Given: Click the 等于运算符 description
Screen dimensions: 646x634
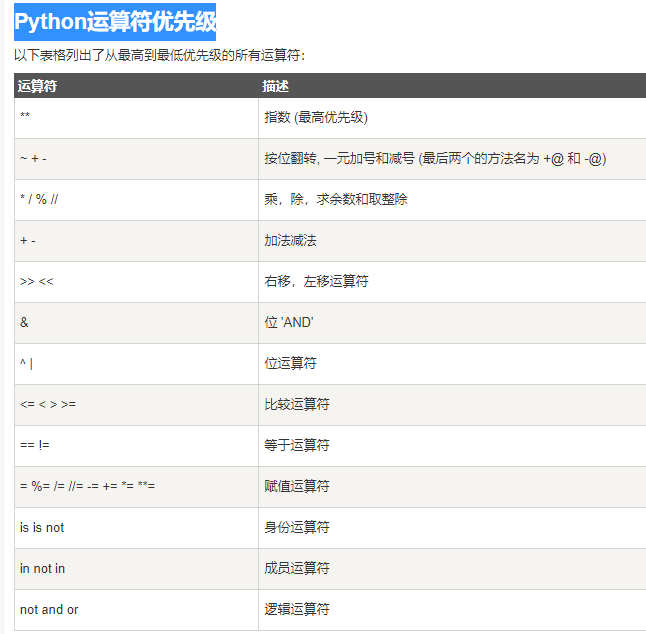Looking at the screenshot, I should pyautogui.click(x=297, y=445).
